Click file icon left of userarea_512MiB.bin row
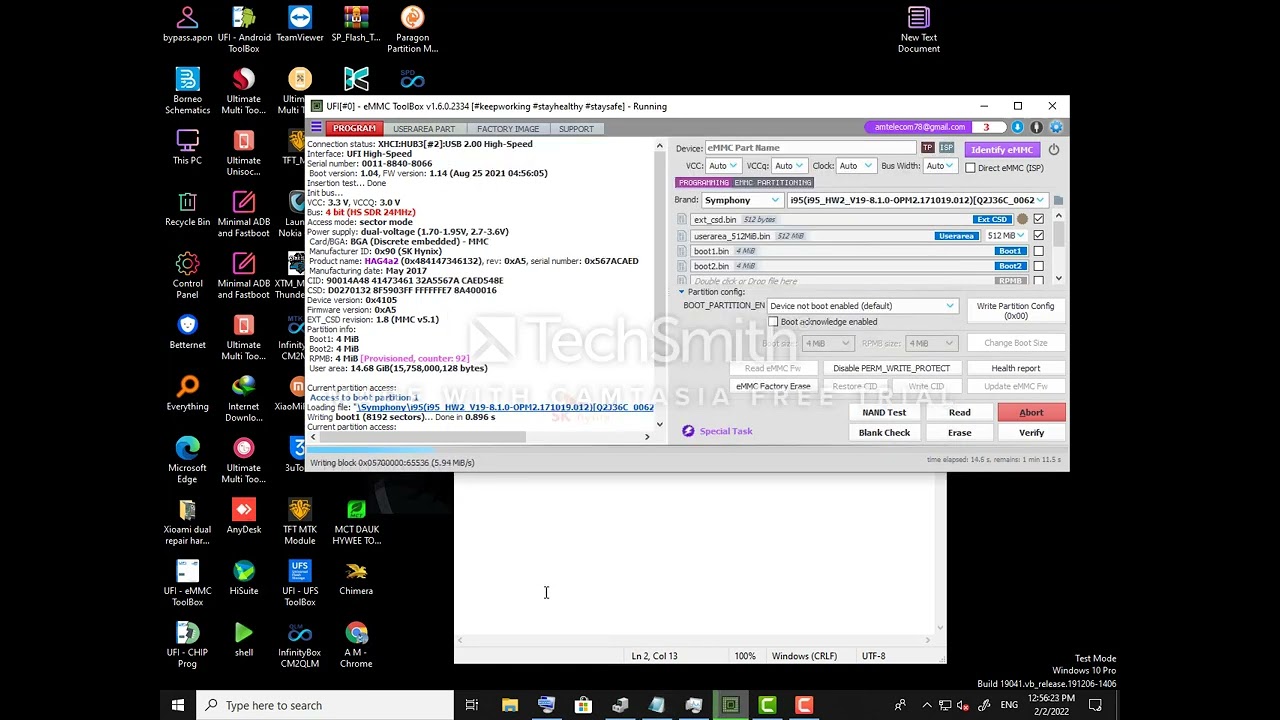This screenshot has width=1280, height=720. [x=682, y=236]
